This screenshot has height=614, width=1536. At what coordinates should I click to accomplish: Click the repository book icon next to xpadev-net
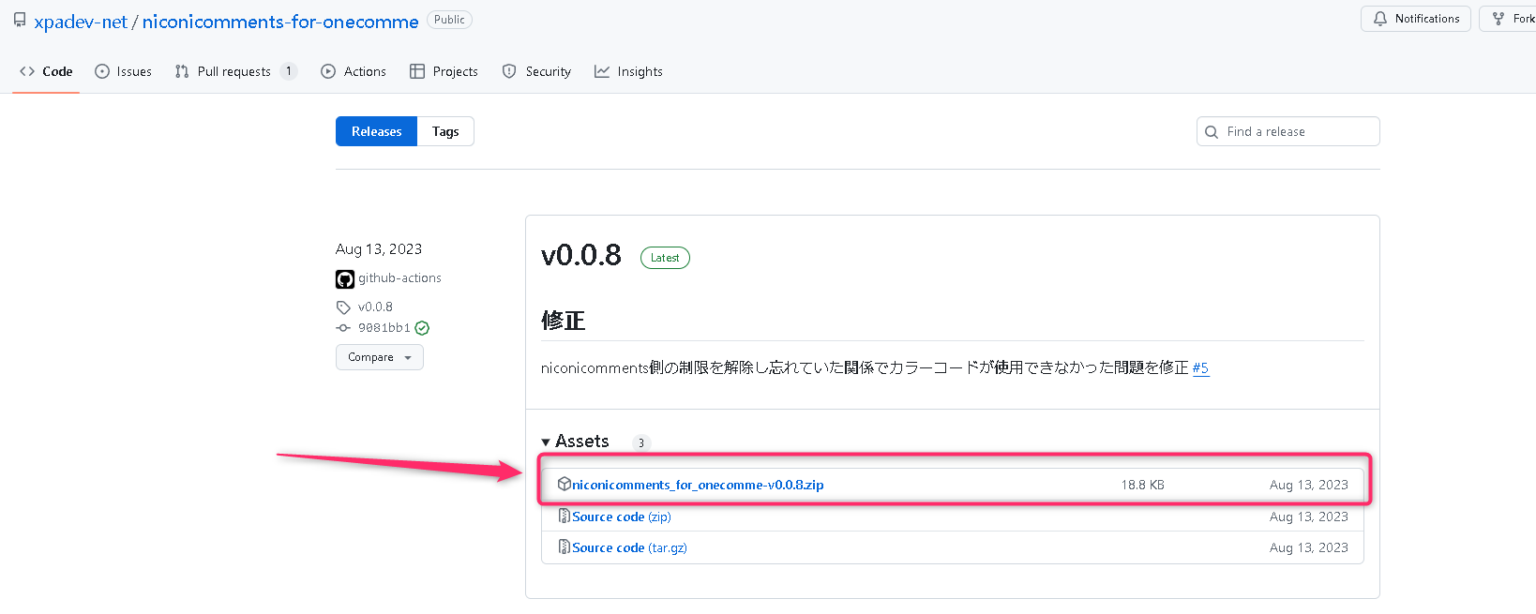19,19
